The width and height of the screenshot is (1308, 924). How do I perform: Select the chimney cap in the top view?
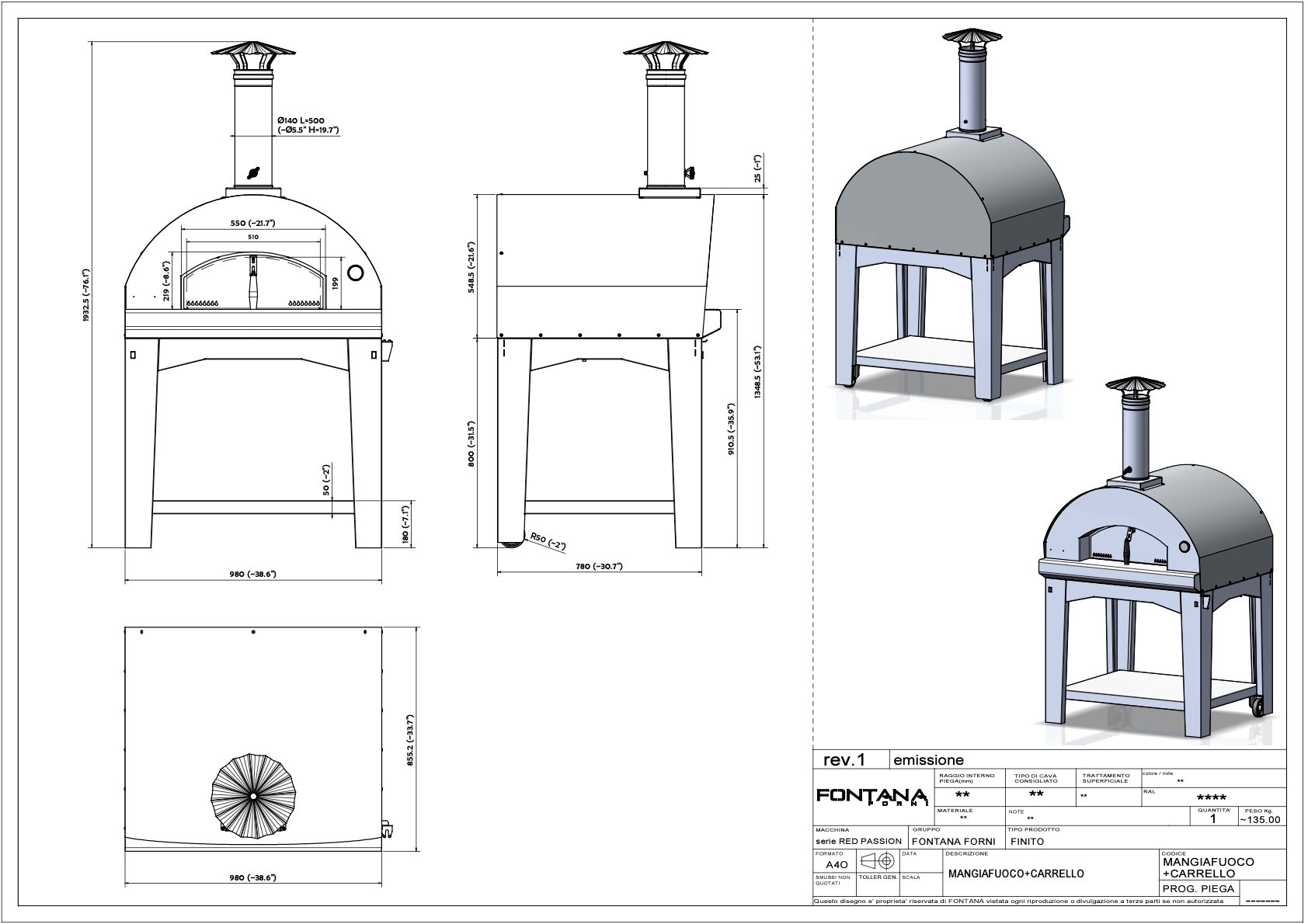tap(253, 795)
